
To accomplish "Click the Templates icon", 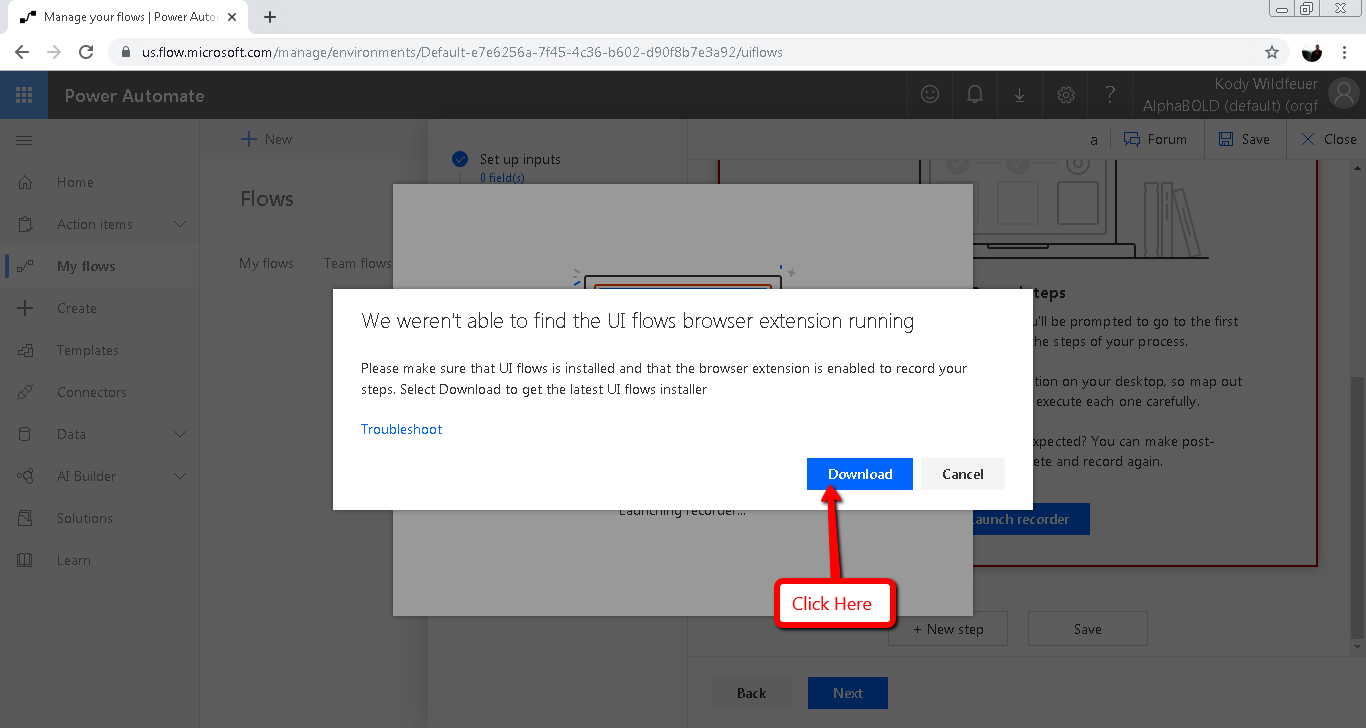I will [x=25, y=350].
